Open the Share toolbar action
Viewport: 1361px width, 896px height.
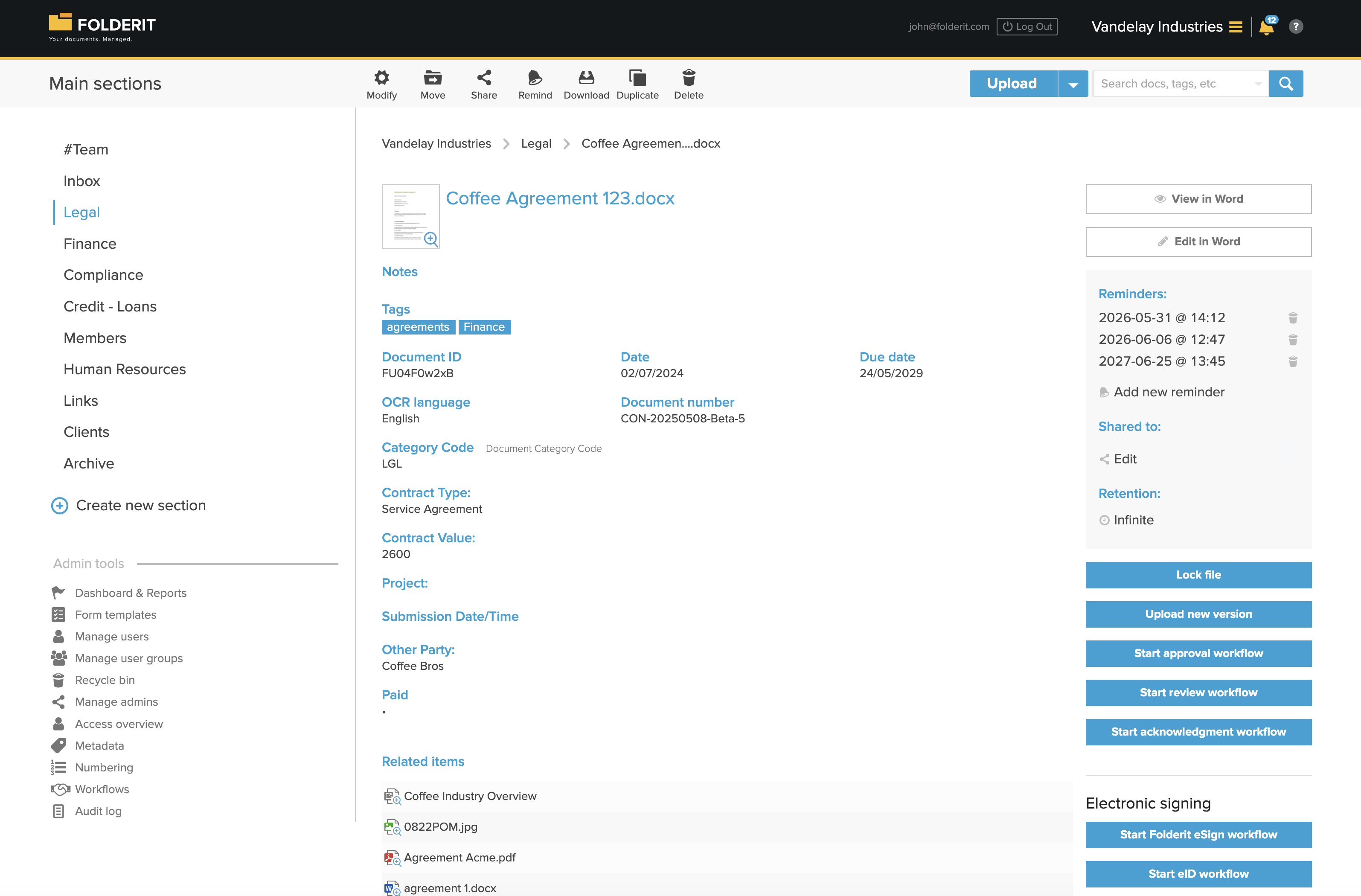pyautogui.click(x=484, y=79)
